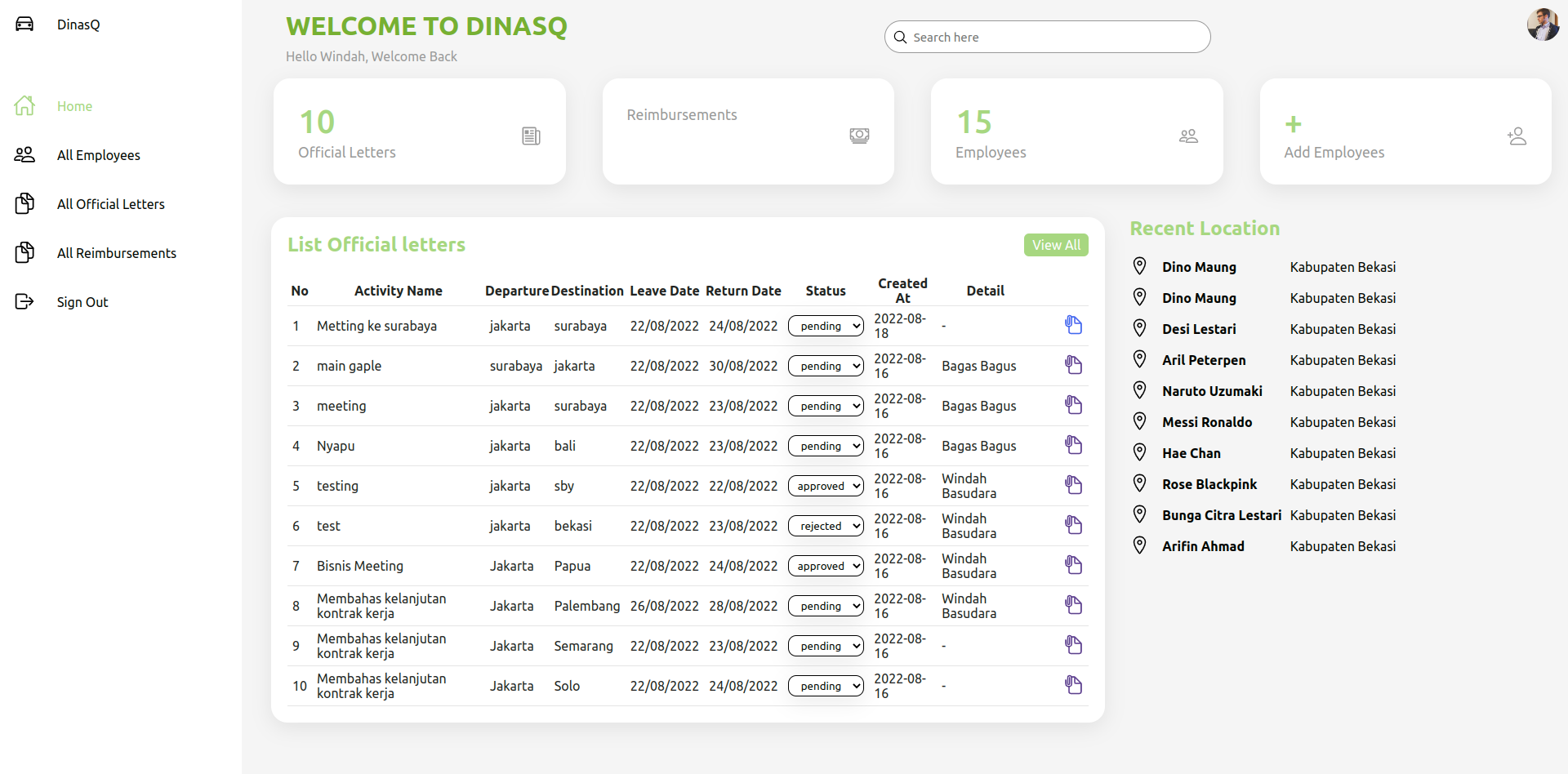The width and height of the screenshot is (1568, 774).
Task: Click the Search here input field
Action: point(1048,37)
